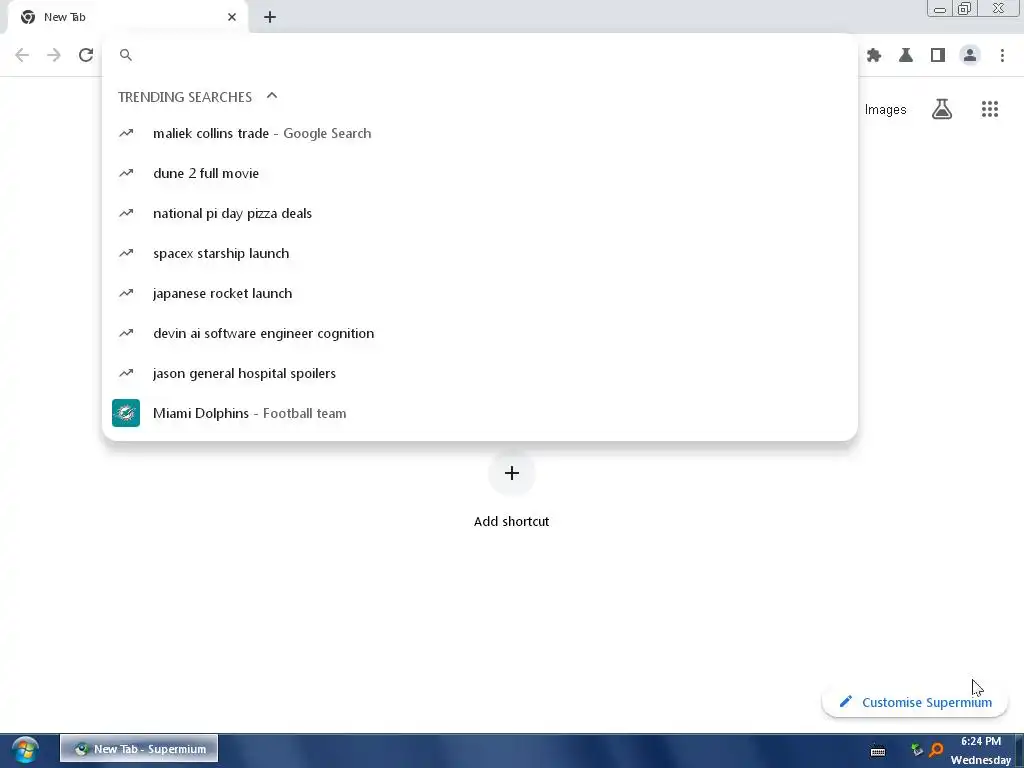Click the search magnifier icon in omnibox
1024x768 pixels.
(126, 55)
